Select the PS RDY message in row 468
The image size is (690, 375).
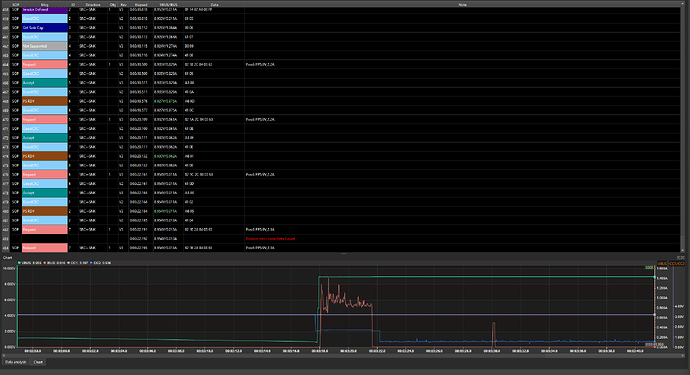tap(44, 101)
